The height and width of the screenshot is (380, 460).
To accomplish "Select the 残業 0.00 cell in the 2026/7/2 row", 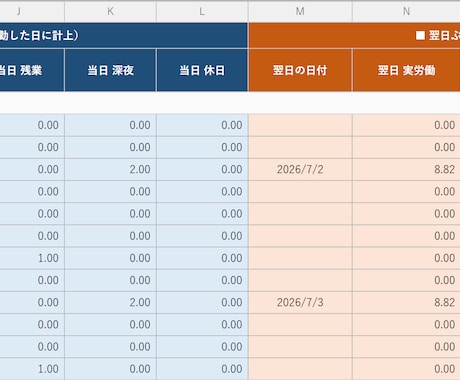I will pyautogui.click(x=32, y=169).
